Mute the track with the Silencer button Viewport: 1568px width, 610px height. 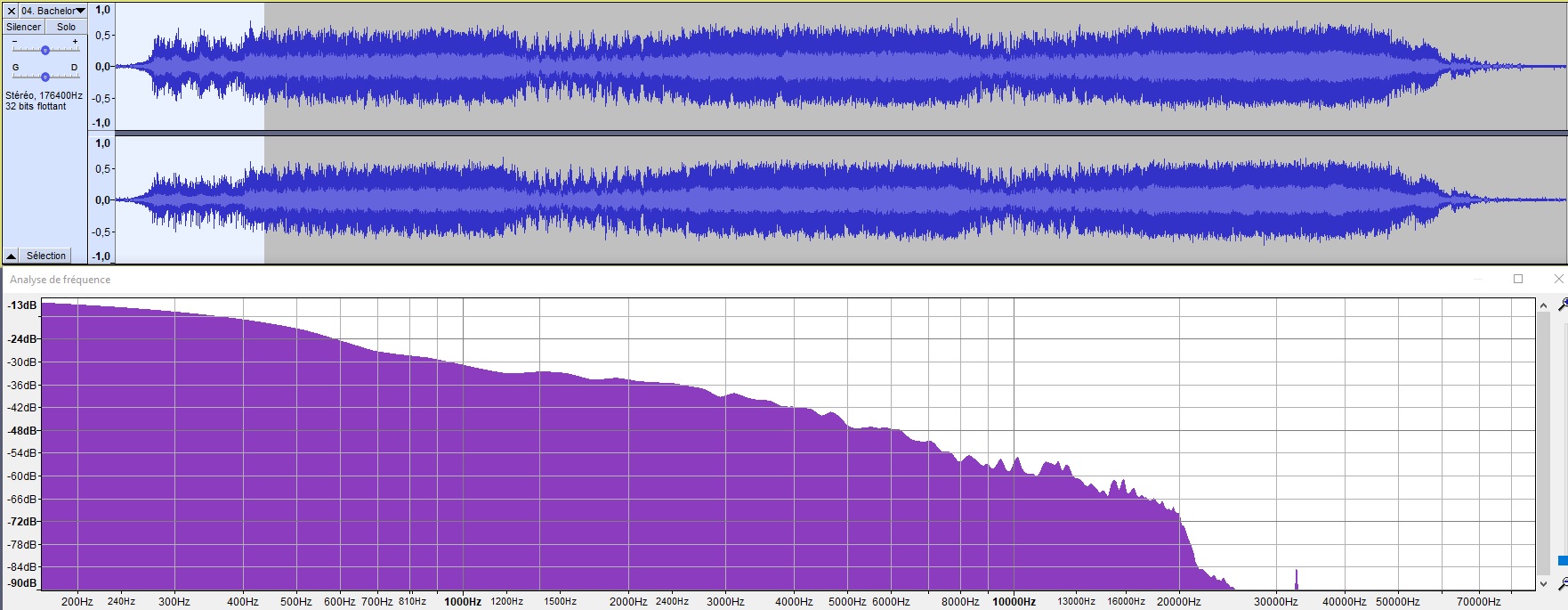(x=24, y=27)
